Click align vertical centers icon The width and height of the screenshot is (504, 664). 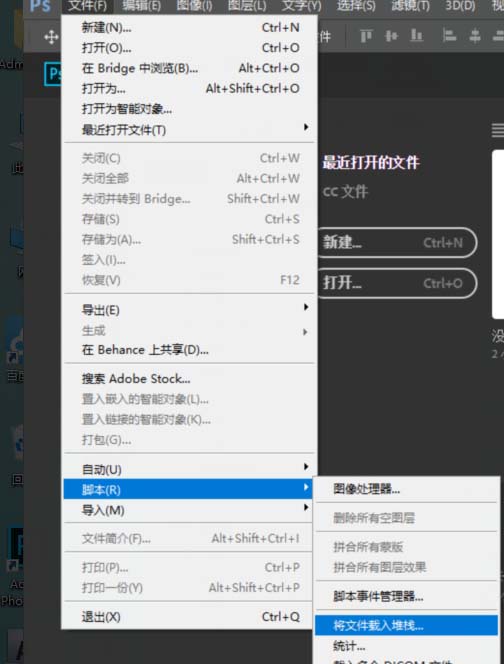pos(391,36)
